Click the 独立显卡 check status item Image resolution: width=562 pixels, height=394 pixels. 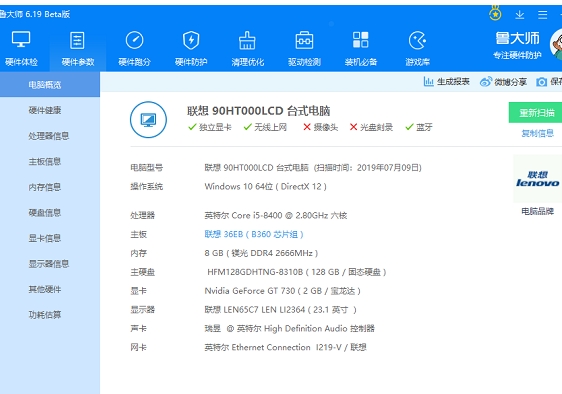point(210,127)
